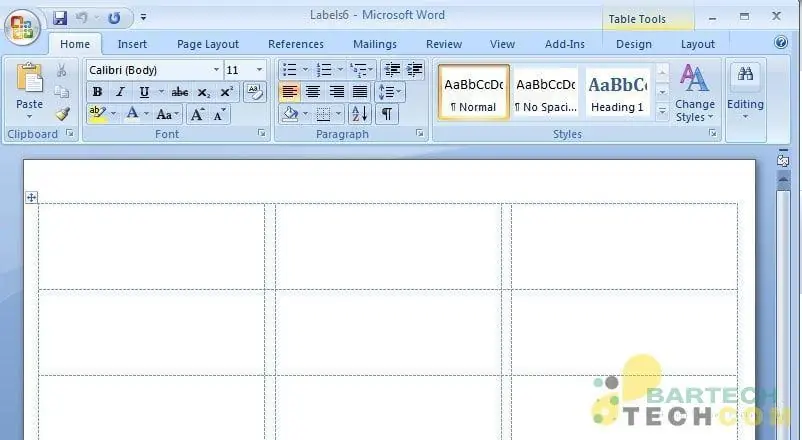802x440 pixels.
Task: Copy the selection
Action: 62,92
